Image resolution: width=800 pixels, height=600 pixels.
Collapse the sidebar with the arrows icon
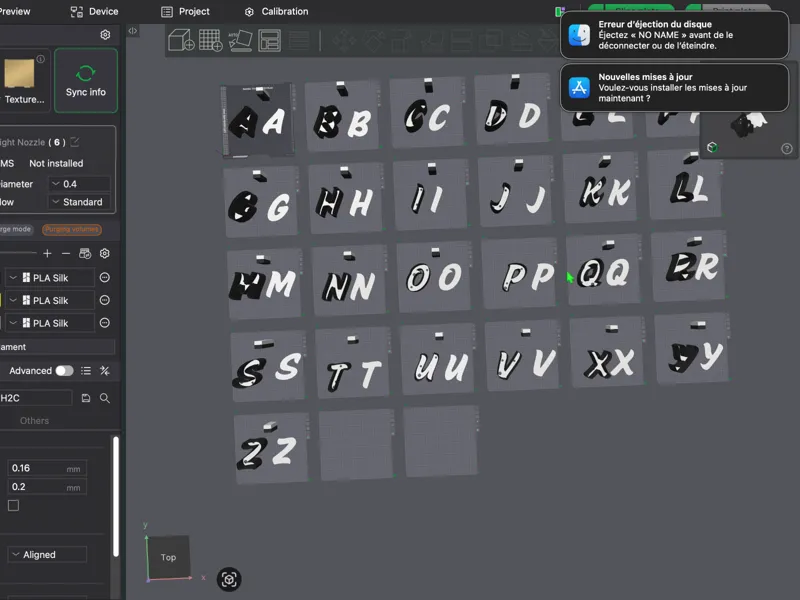pyautogui.click(x=133, y=31)
